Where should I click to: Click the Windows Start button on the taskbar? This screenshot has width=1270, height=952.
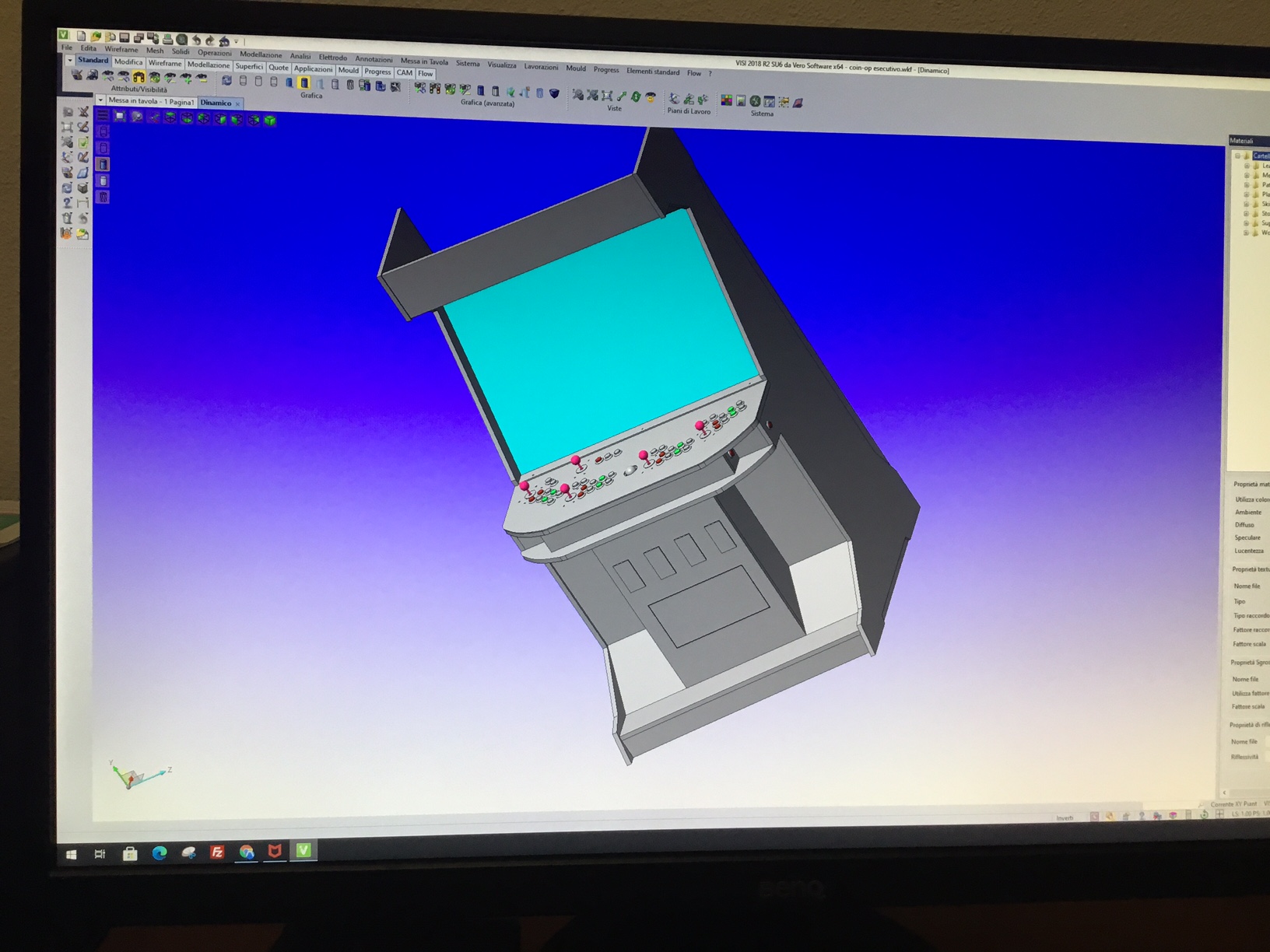click(x=71, y=854)
